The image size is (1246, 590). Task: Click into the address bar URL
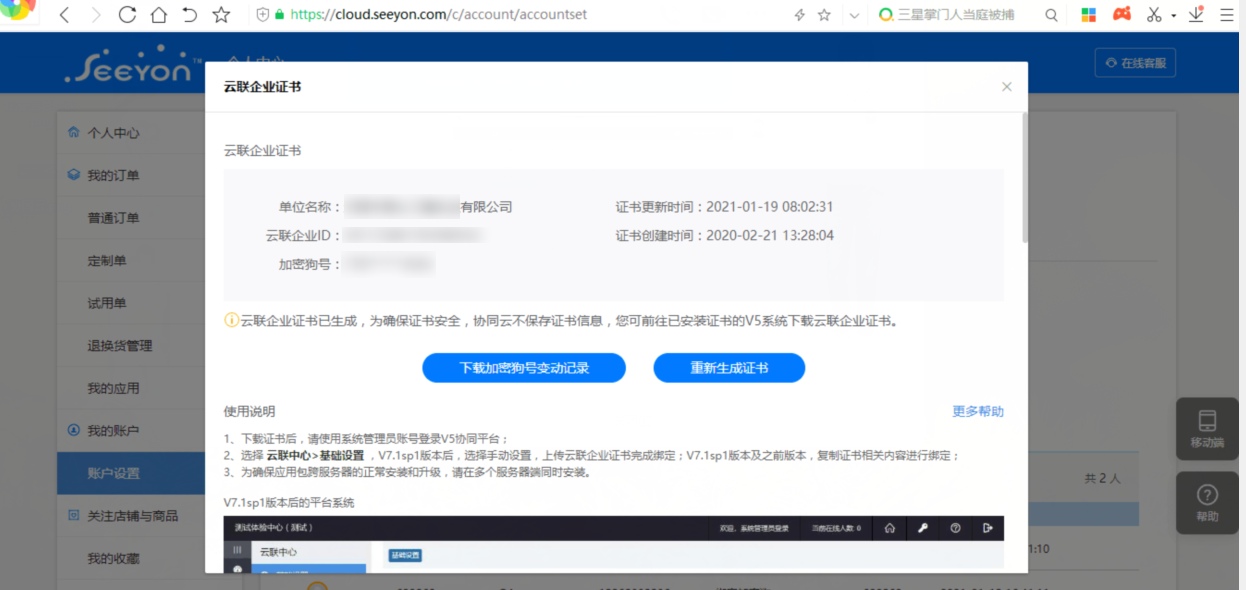[x=438, y=15]
